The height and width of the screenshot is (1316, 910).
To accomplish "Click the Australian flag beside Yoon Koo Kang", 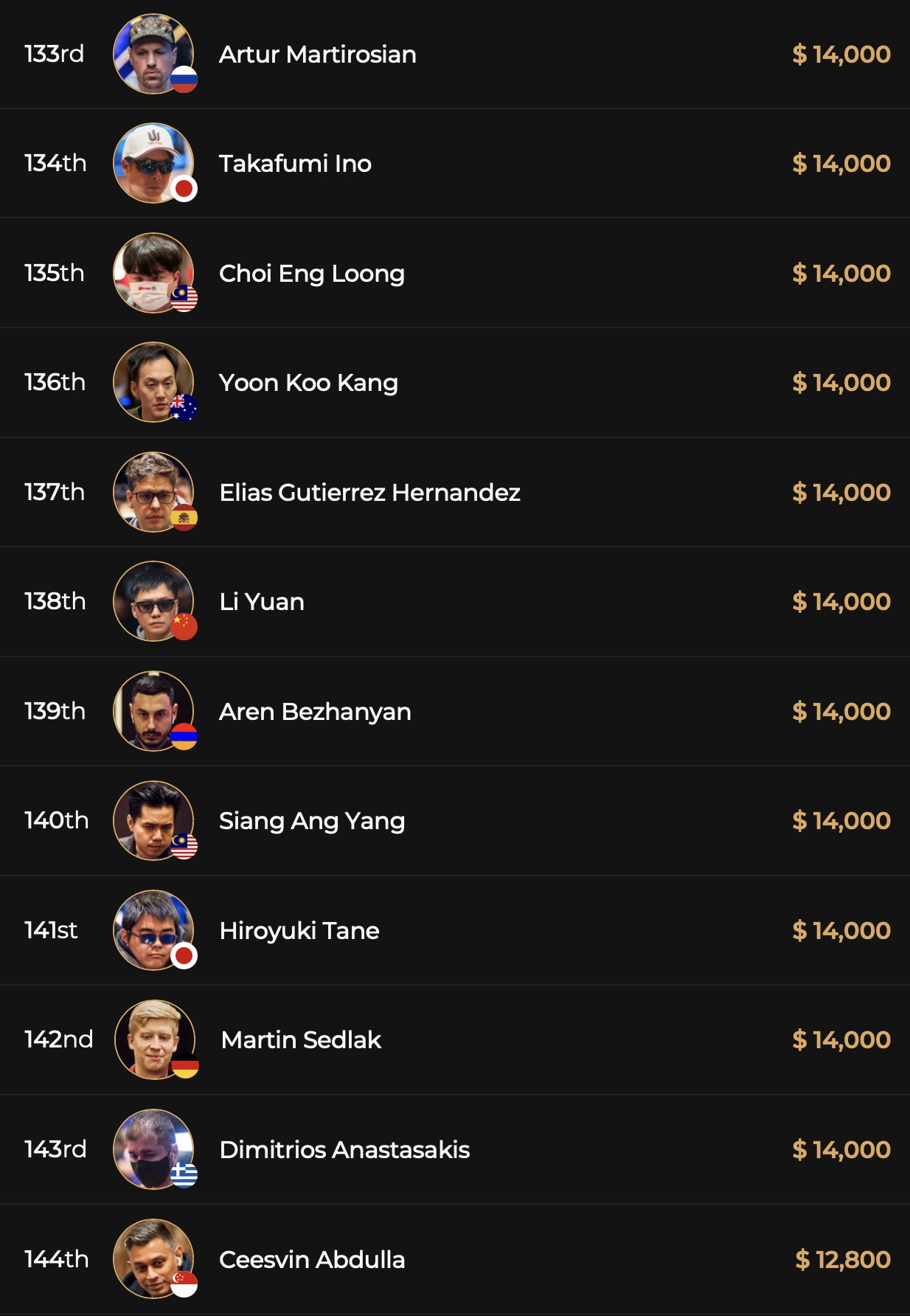I will tap(184, 407).
